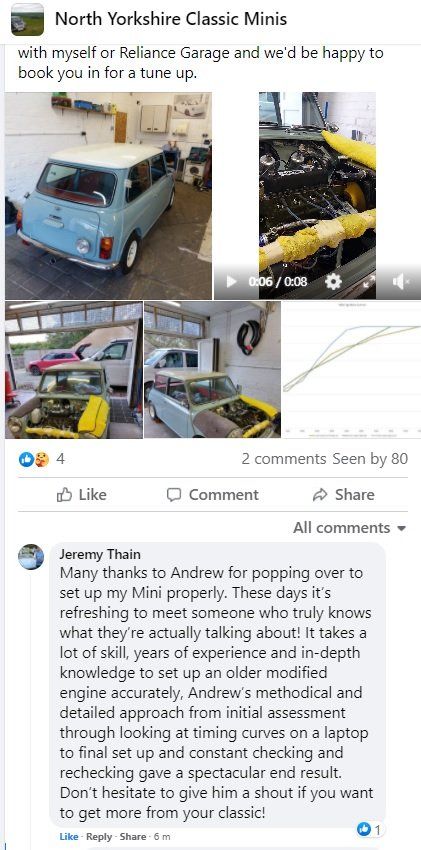Open the blue Mini rear photo

coord(108,196)
